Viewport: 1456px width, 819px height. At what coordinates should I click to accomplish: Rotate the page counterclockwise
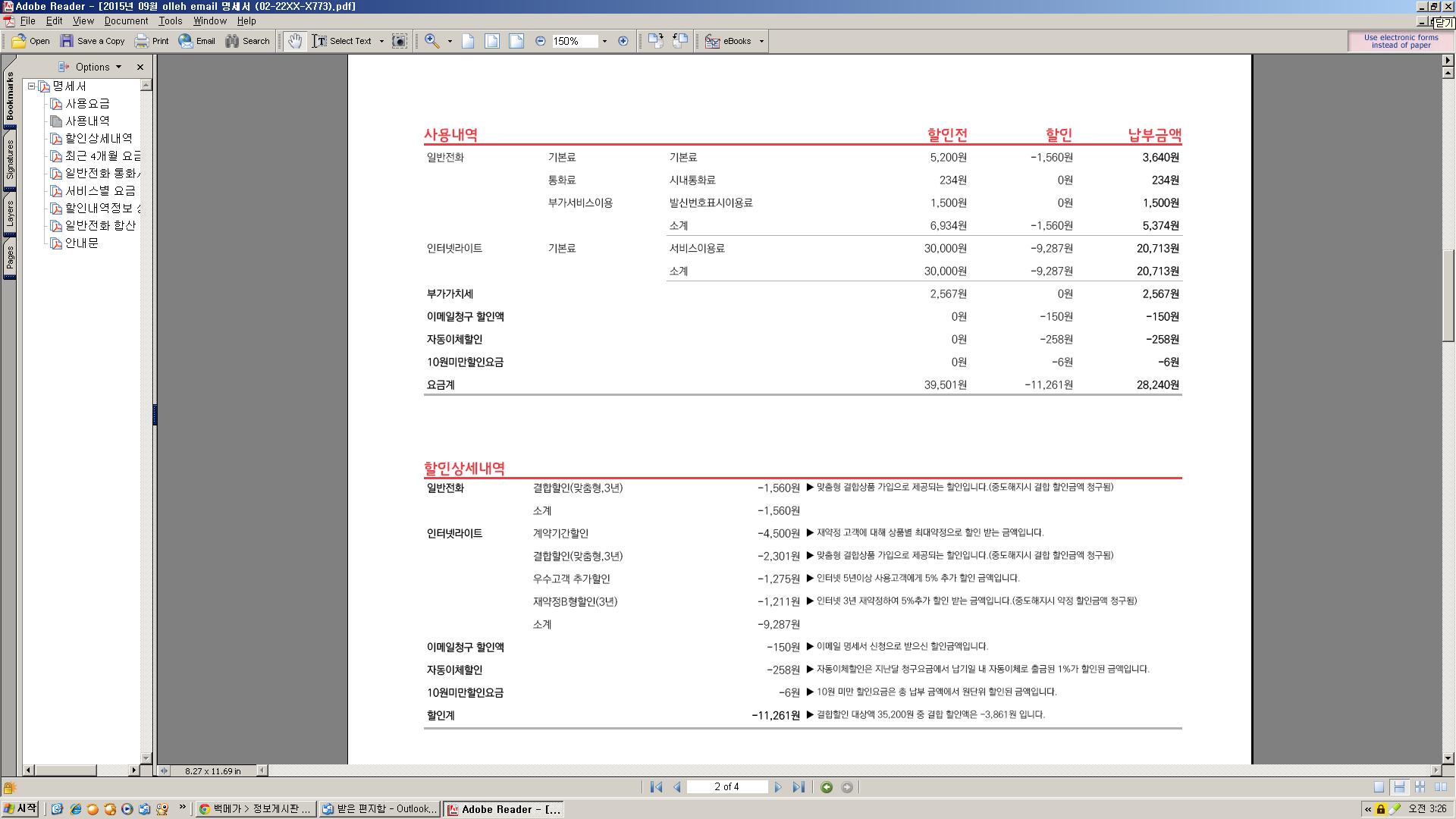pyautogui.click(x=680, y=41)
